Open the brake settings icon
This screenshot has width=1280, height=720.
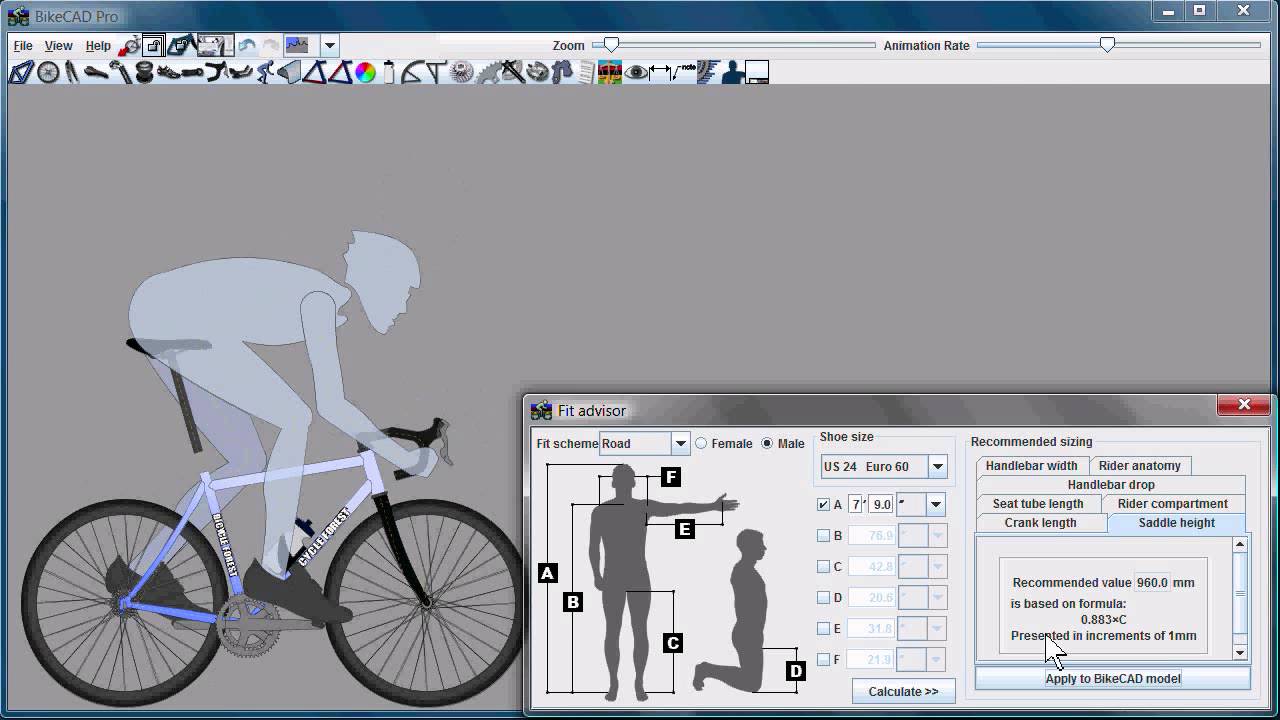point(537,72)
